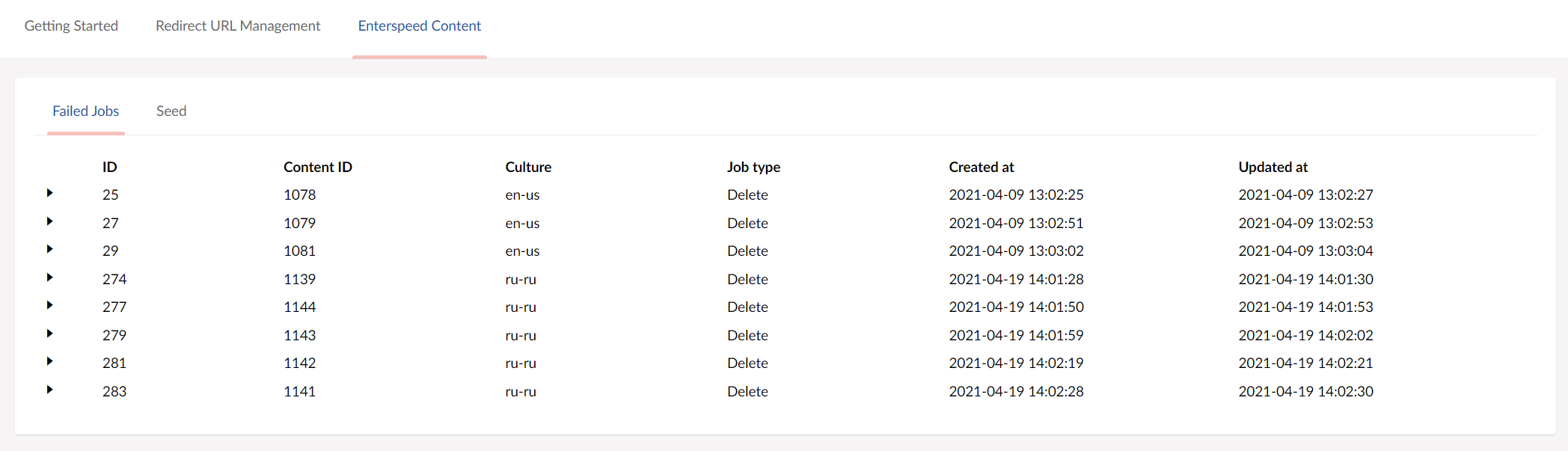Click Delete job type for content 1141

747,392
